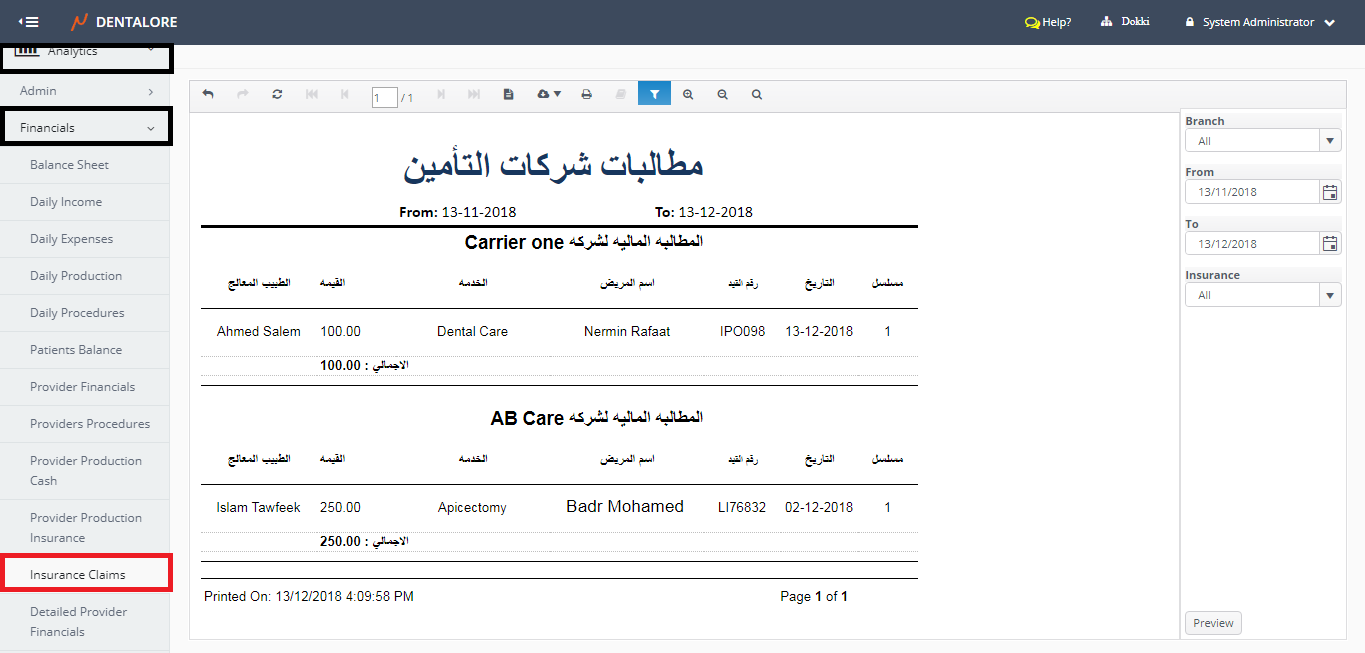Click the back arrow in report toolbar

tap(208, 94)
